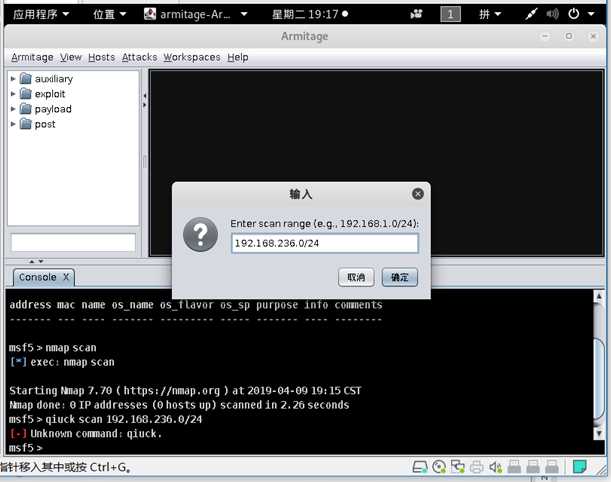Open the 位置 places menu
611x482 pixels.
pyautogui.click(x=109, y=14)
